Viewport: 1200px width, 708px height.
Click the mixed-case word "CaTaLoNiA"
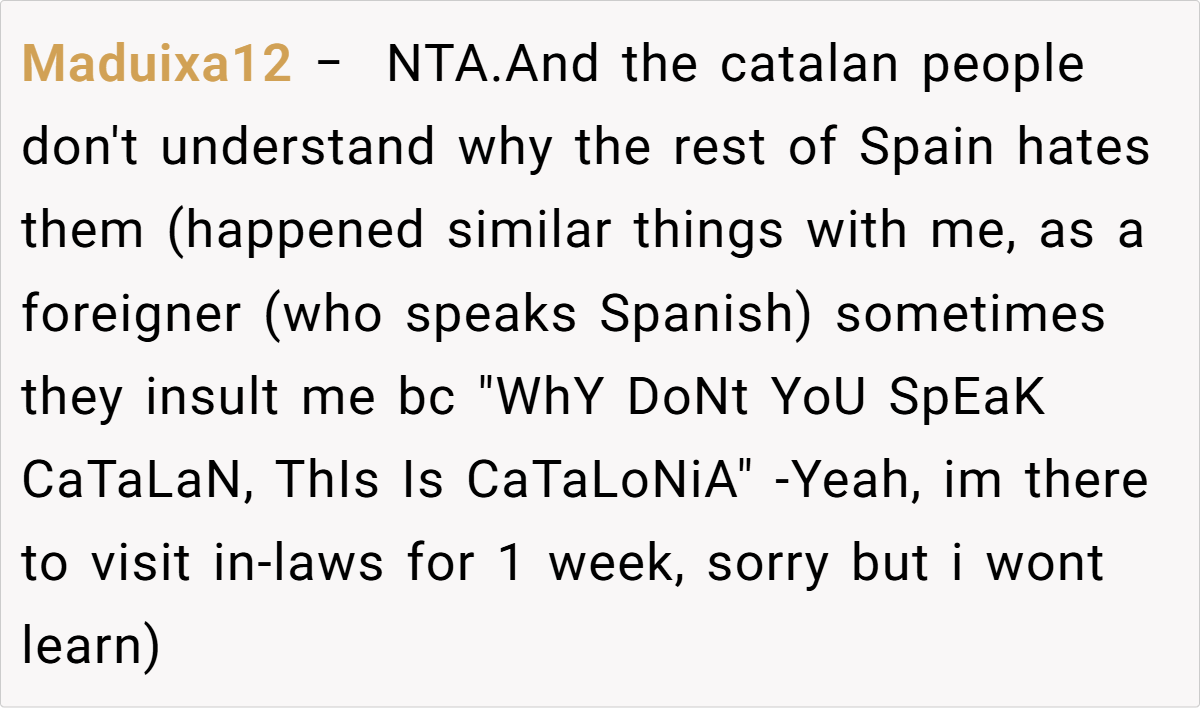click(x=607, y=480)
